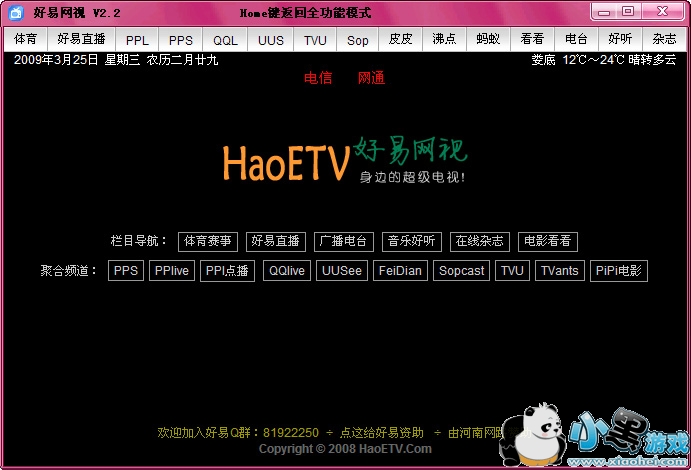The width and height of the screenshot is (691, 470).
Task: Maximize the 好易网视 window
Action: tap(628, 12)
